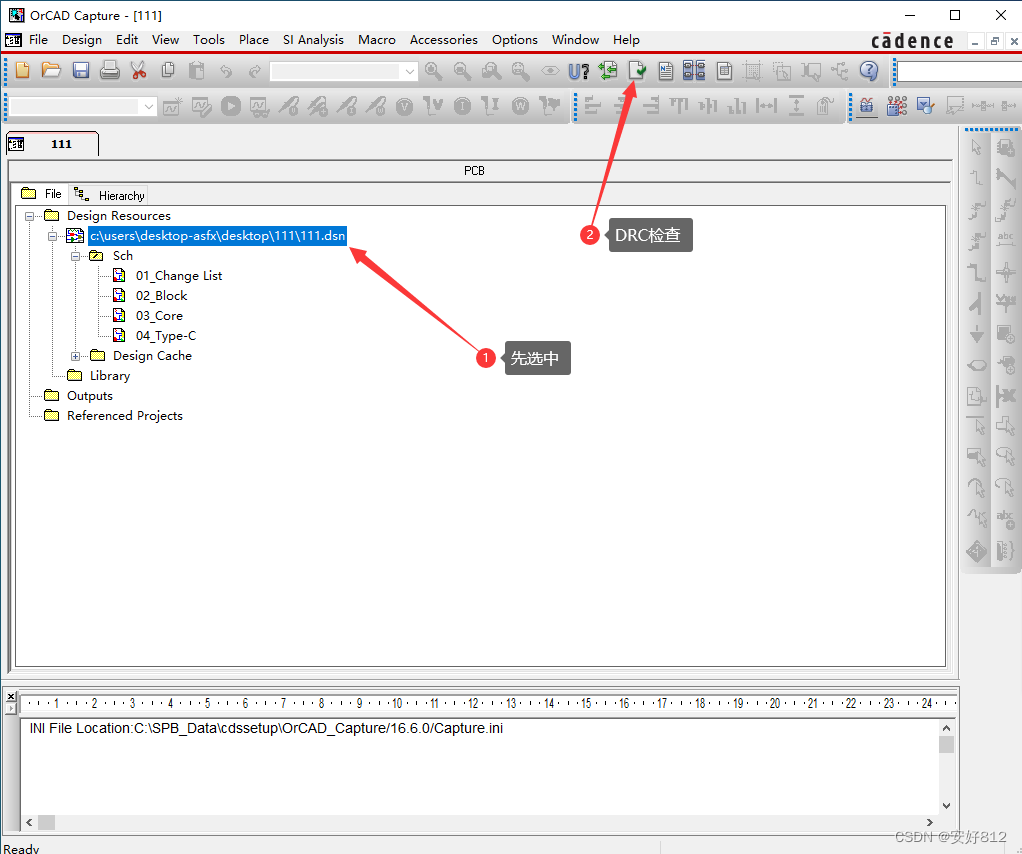Collapse the 111.dsn design node
The image size is (1022, 854).
coord(52,236)
